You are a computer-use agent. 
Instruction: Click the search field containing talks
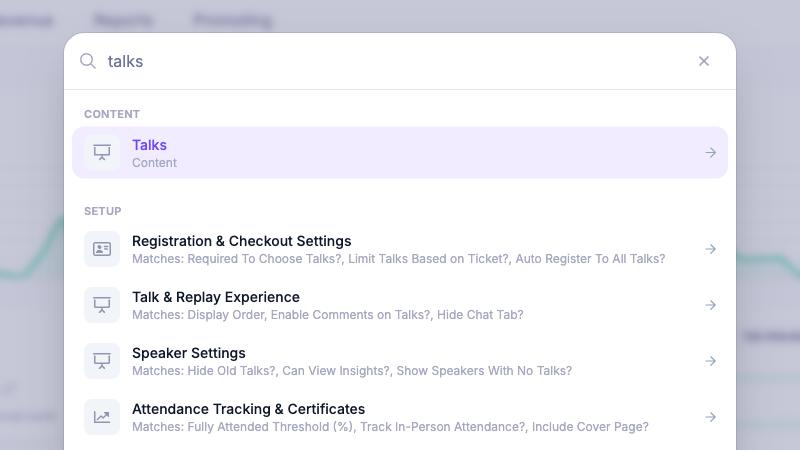coord(398,61)
